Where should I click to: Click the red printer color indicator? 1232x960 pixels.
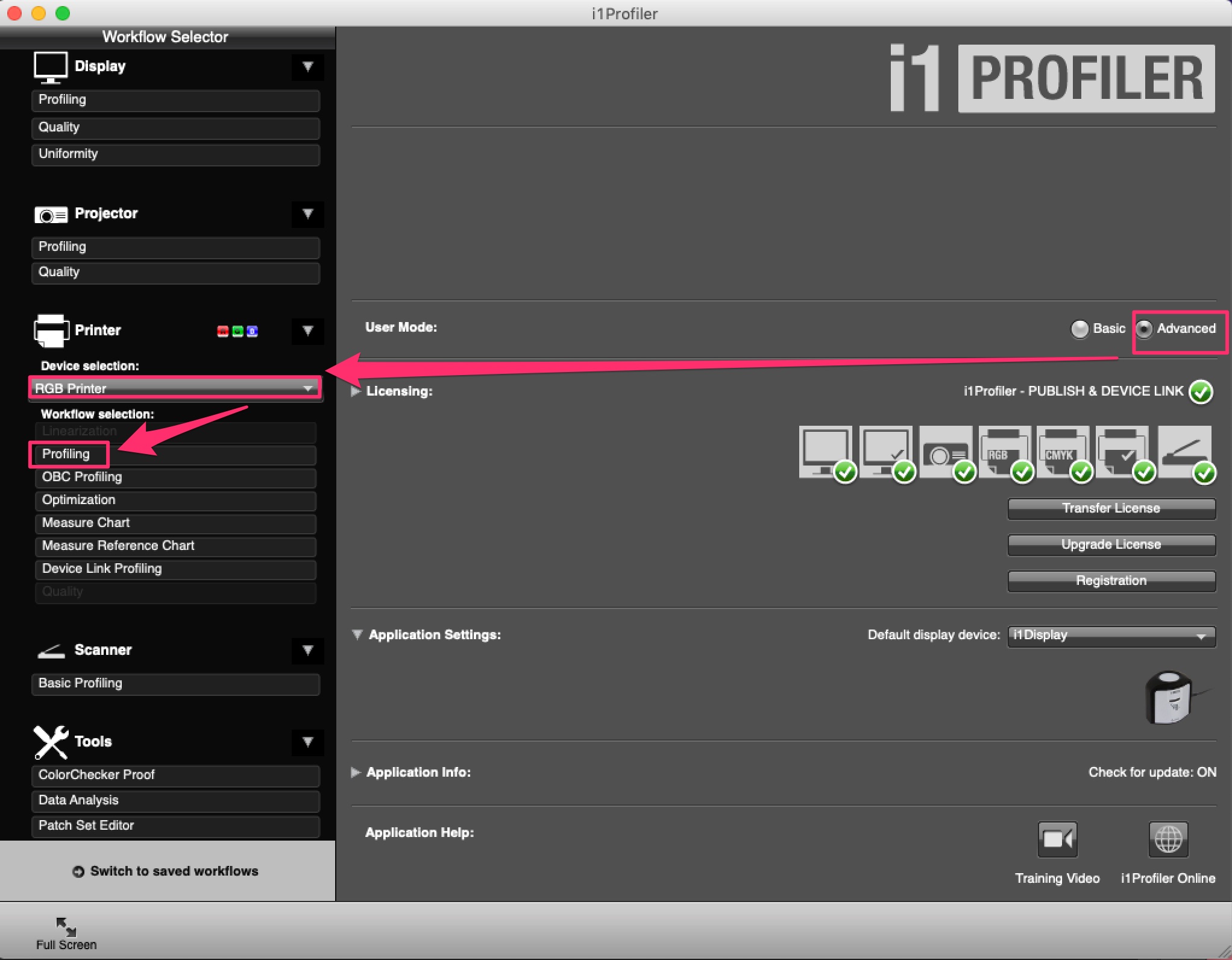click(222, 331)
